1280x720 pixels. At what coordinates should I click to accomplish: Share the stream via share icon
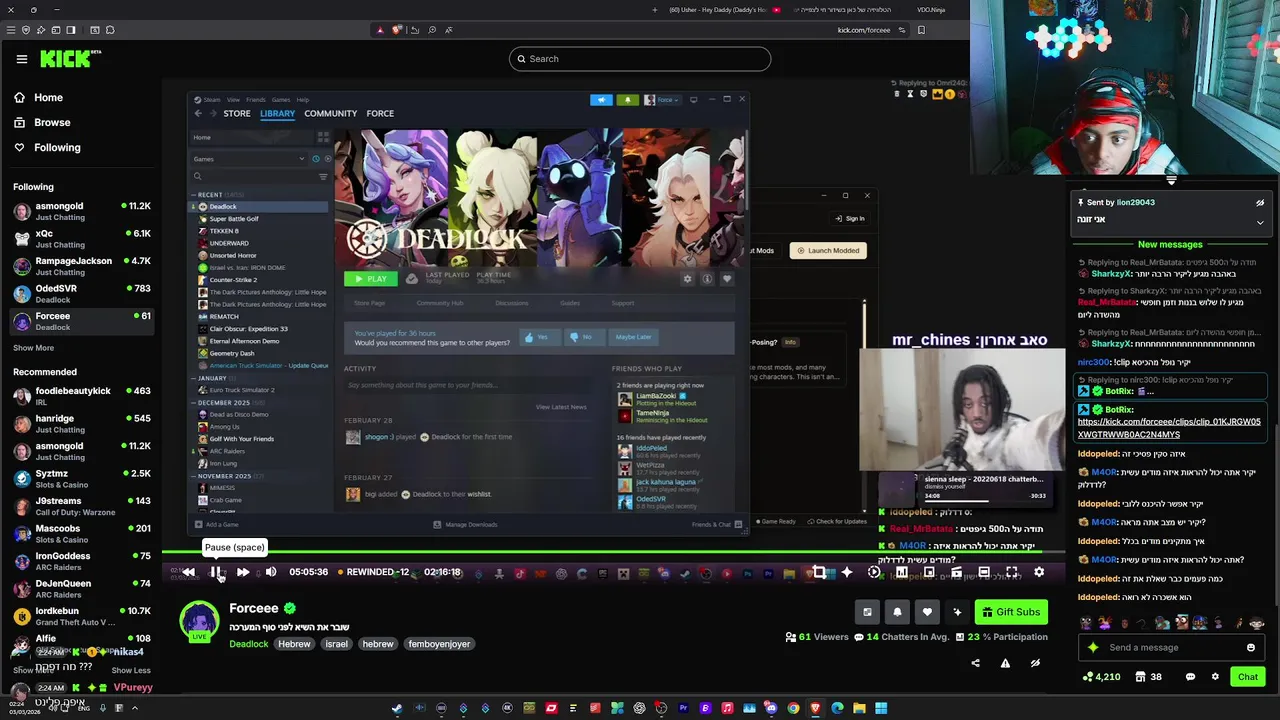pos(976,662)
